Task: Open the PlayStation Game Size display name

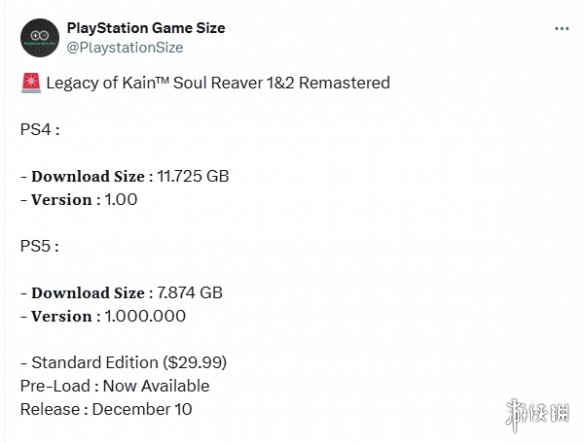Action: click(x=146, y=28)
